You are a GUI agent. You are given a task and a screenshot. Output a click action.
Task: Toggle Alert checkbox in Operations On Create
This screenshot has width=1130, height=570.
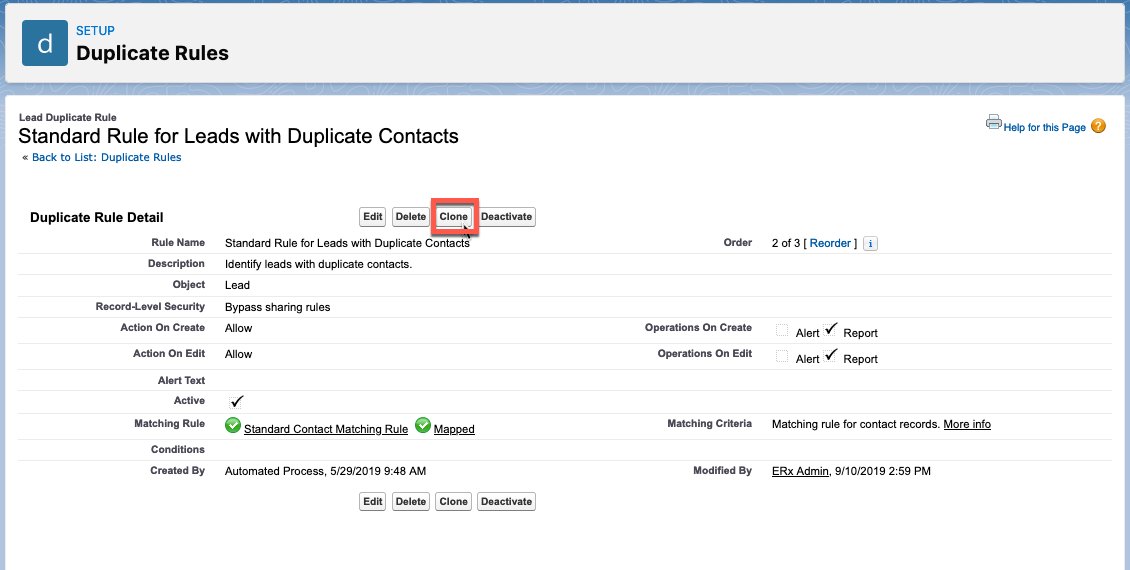coord(782,331)
